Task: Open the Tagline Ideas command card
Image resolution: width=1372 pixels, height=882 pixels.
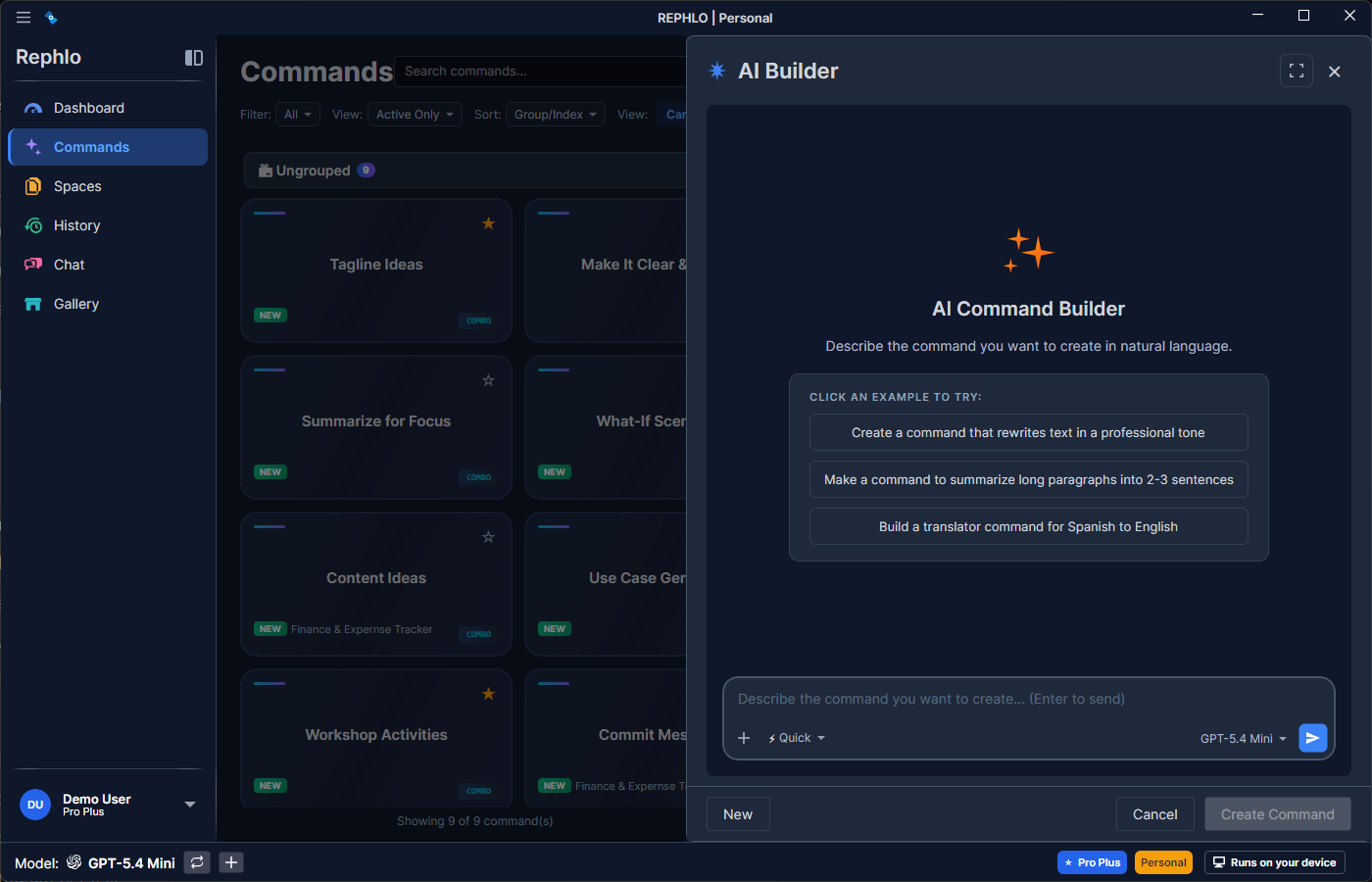Action: click(376, 270)
